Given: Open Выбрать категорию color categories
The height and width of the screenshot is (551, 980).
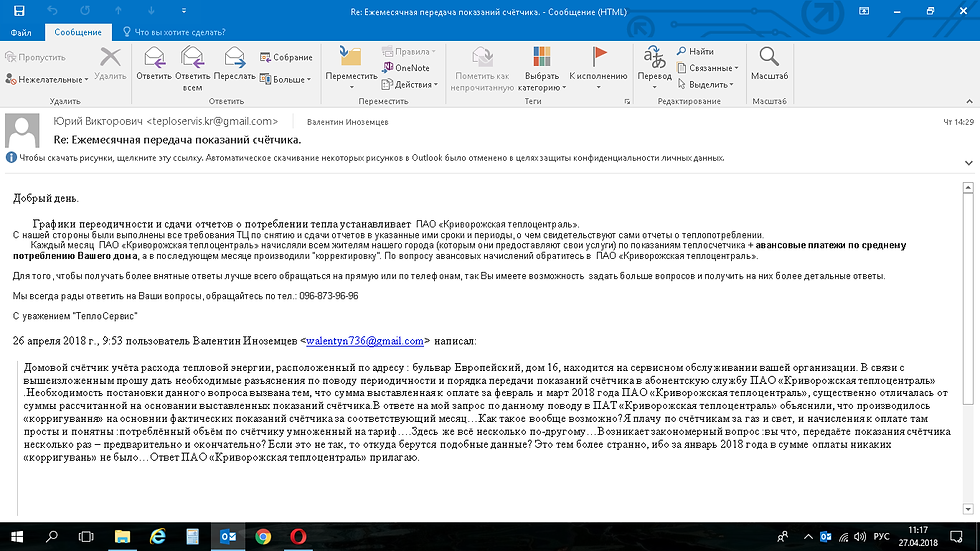Looking at the screenshot, I should coord(542,69).
